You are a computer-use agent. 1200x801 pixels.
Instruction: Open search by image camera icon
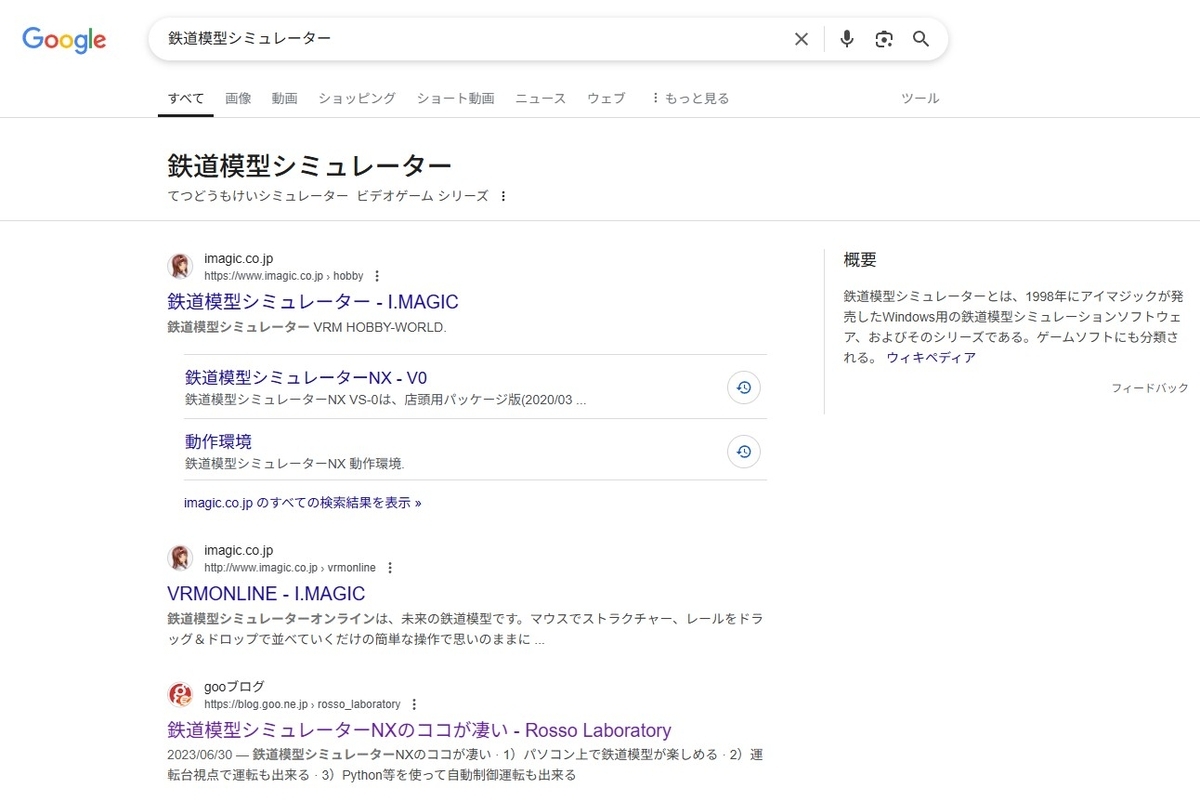(884, 39)
